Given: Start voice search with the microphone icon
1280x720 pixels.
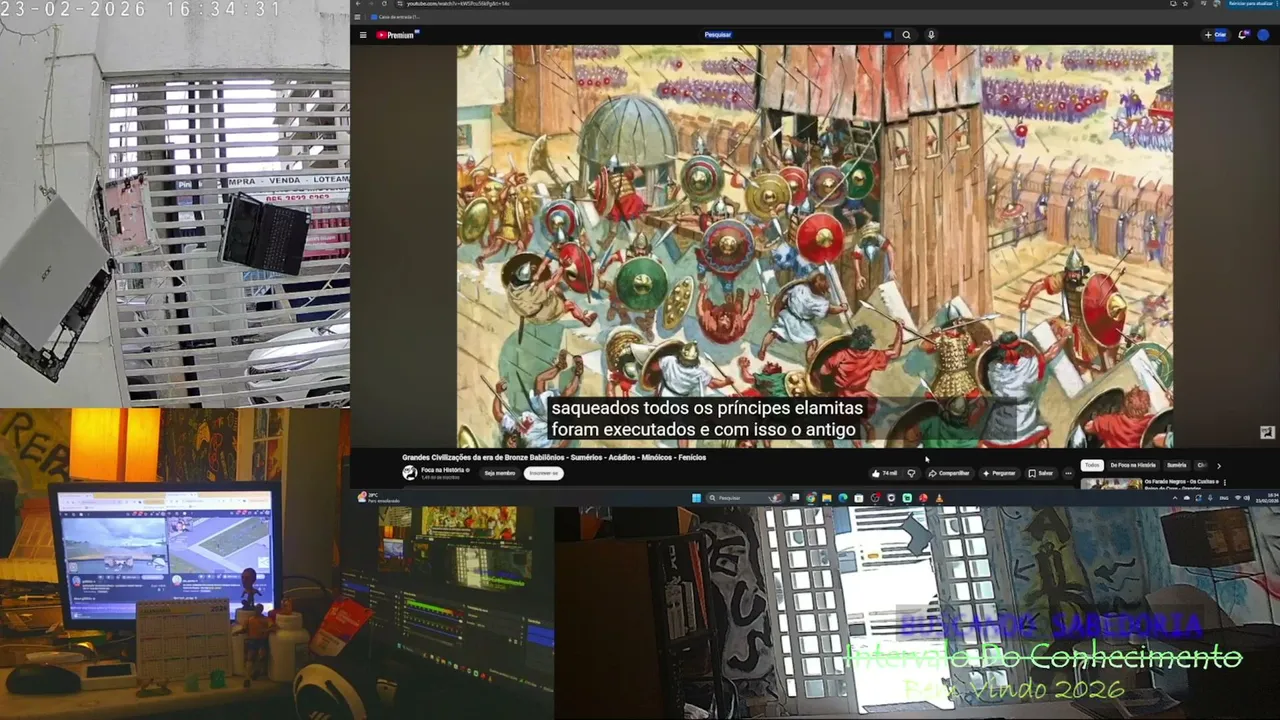Looking at the screenshot, I should click(931, 35).
